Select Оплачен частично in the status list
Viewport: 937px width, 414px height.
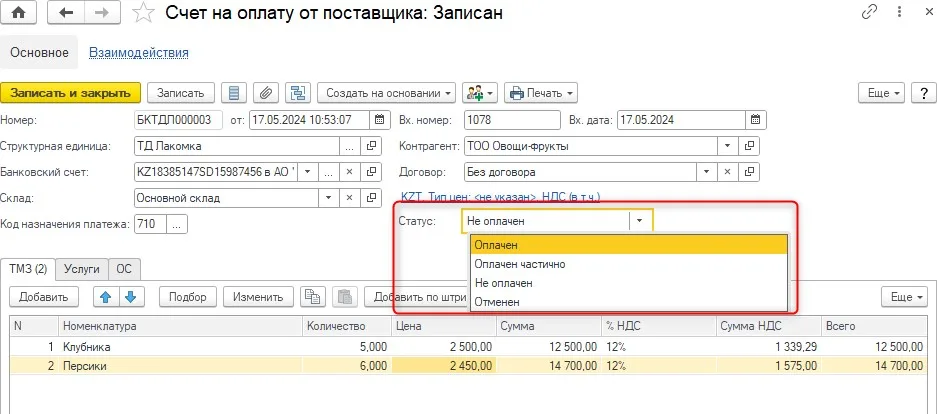pyautogui.click(x=629, y=264)
